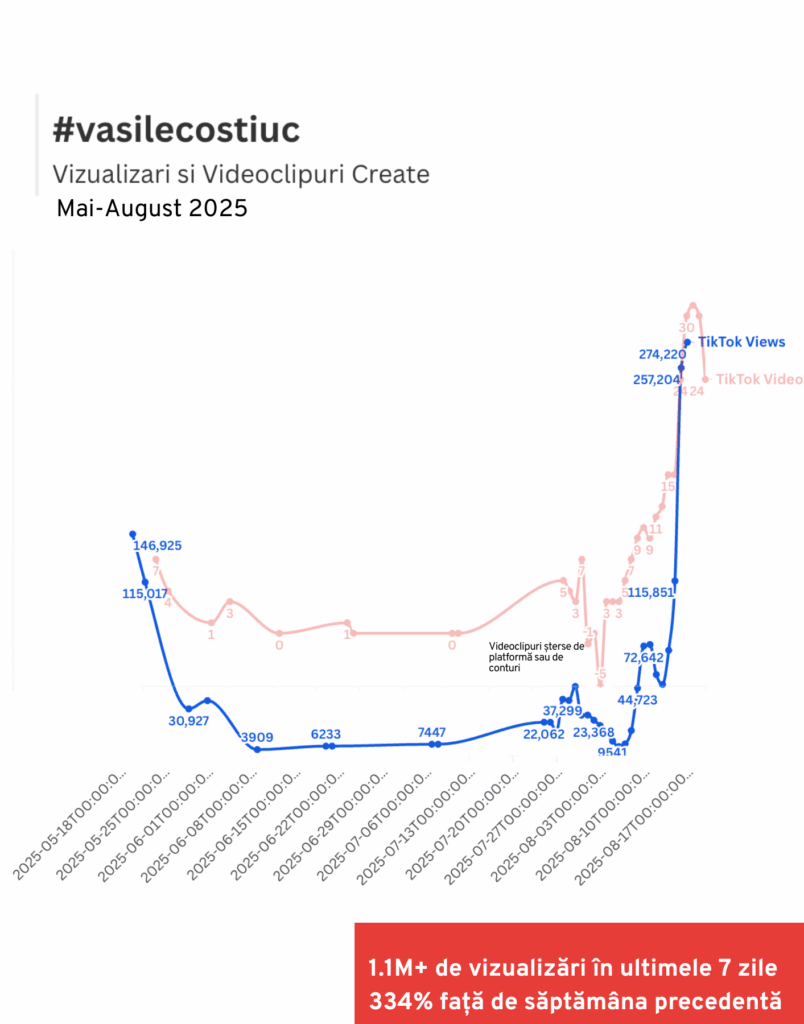804x1024 pixels.
Task: Select the 274,220 peak views label
Action: 662,354
